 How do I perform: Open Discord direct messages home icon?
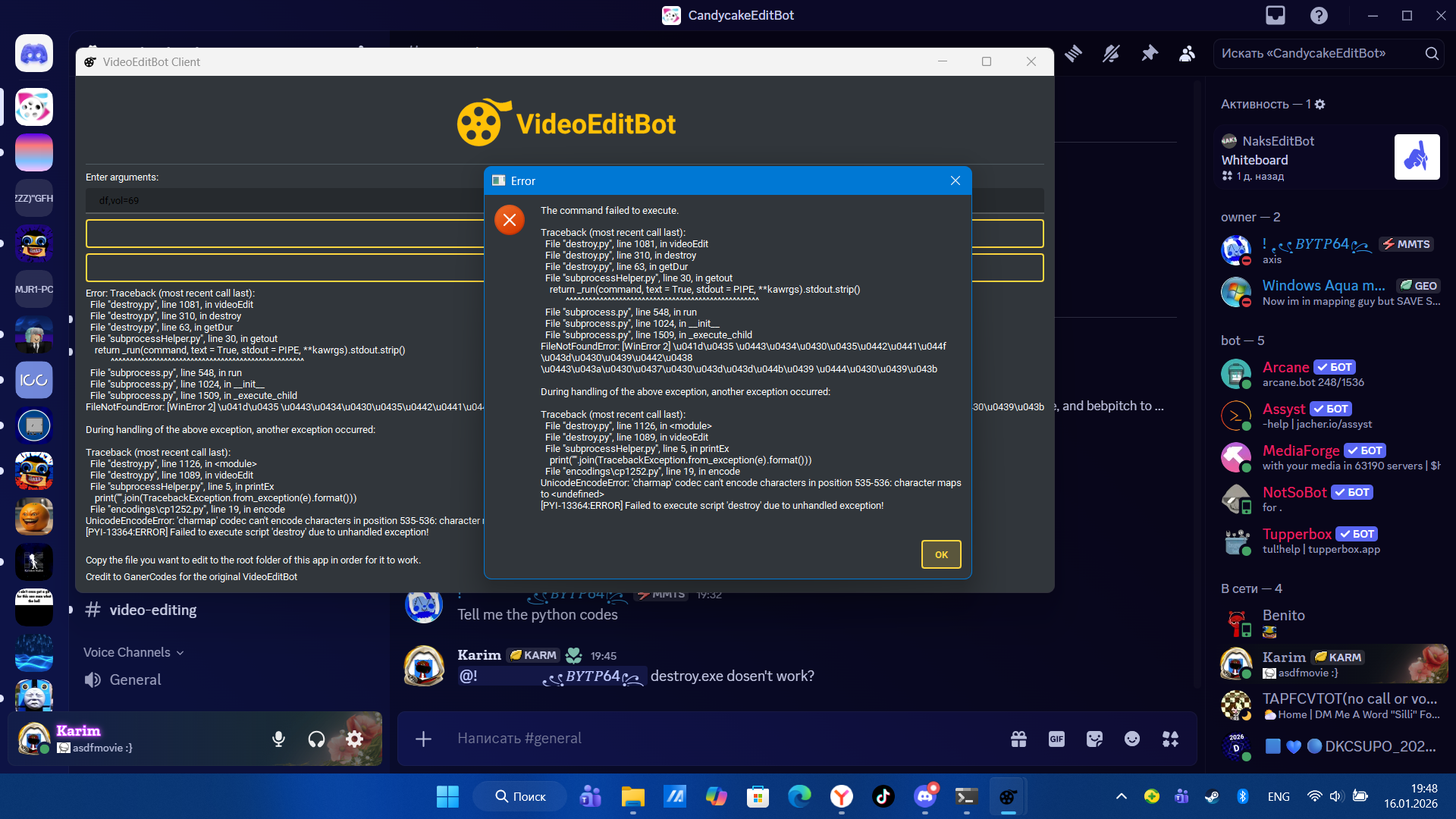[x=34, y=54]
